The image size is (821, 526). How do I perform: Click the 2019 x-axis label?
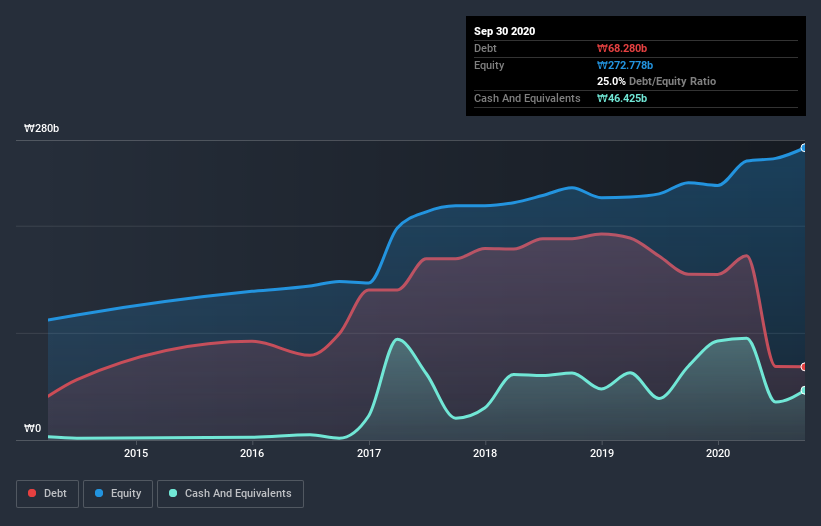pyautogui.click(x=602, y=453)
